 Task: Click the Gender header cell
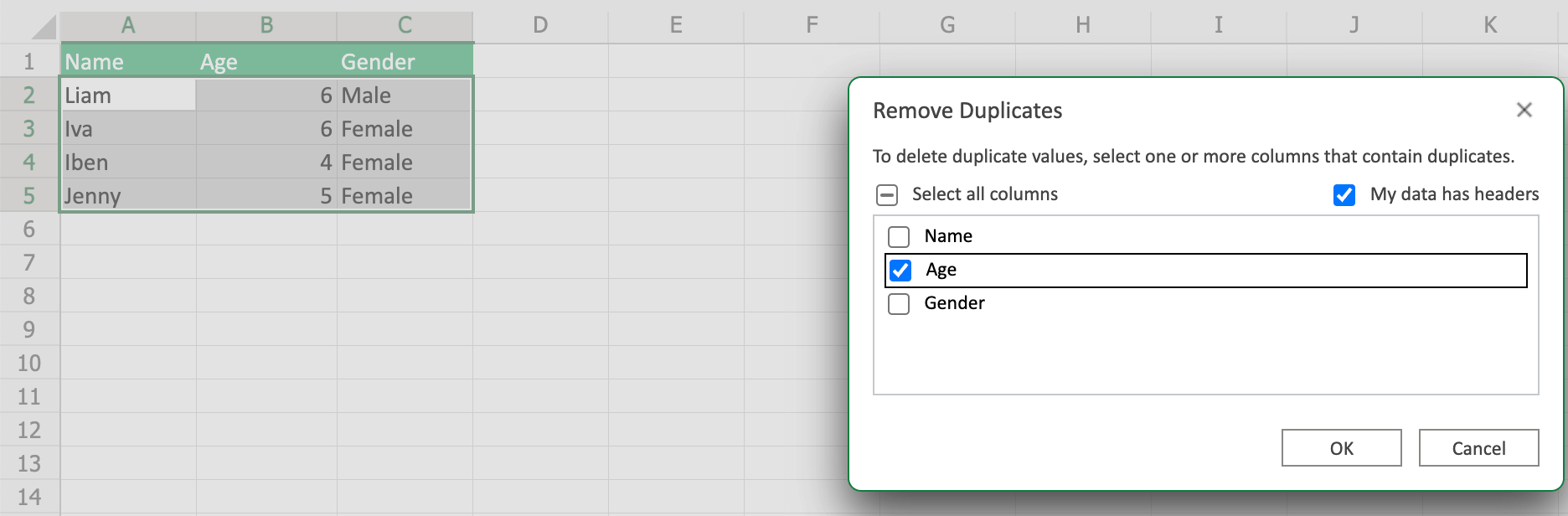[405, 62]
